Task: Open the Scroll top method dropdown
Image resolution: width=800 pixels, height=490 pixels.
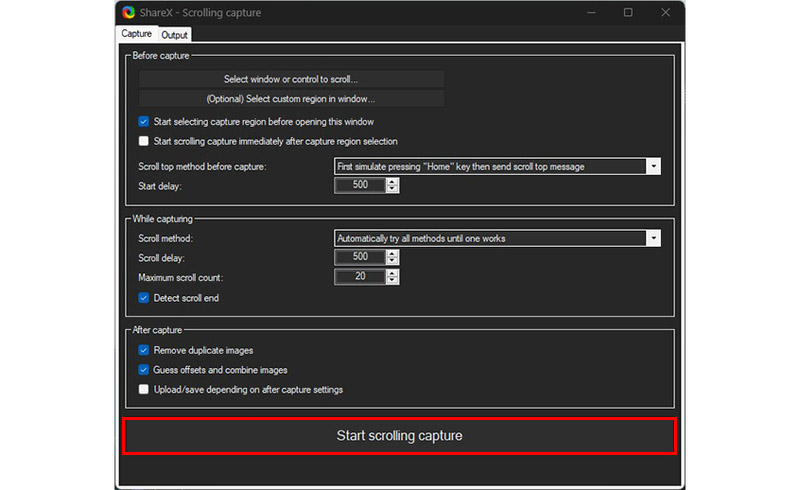Action: tap(654, 166)
